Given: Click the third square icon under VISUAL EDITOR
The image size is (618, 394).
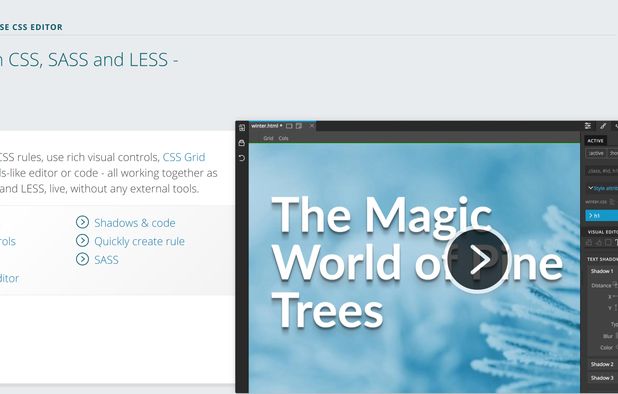Looking at the screenshot, I should [x=608, y=243].
